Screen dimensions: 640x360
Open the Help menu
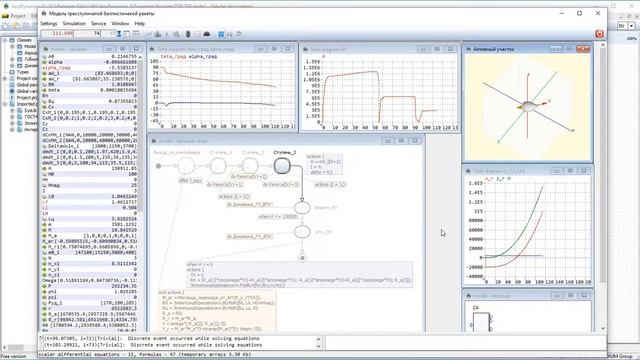140,24
